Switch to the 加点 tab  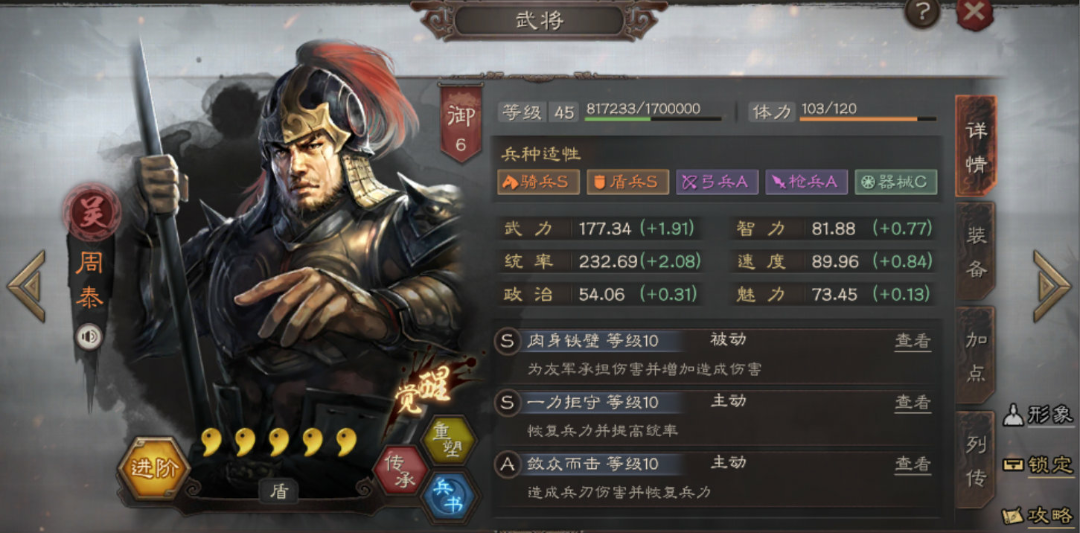click(x=976, y=355)
